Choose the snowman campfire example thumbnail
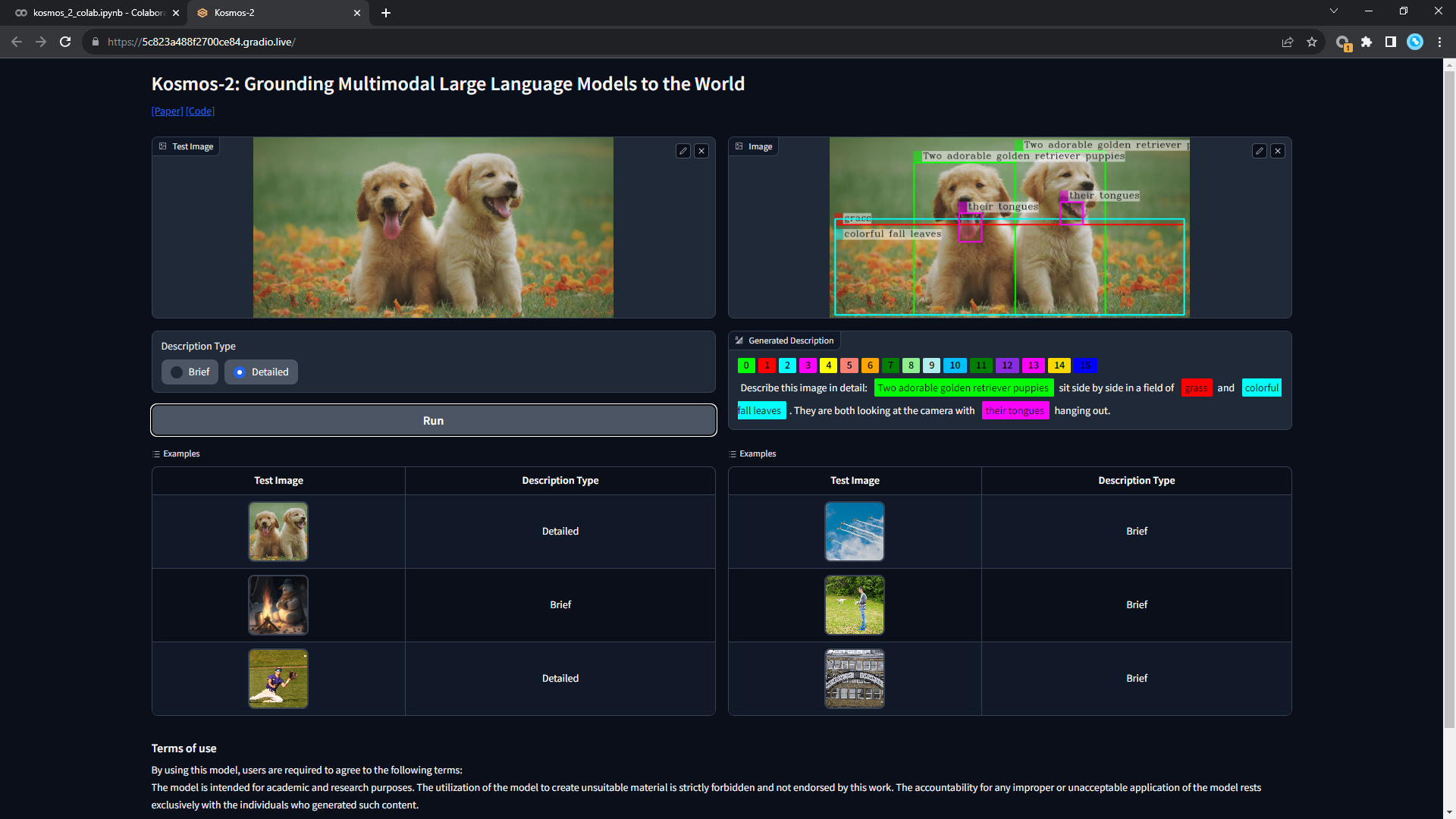The width and height of the screenshot is (1456, 819). tap(278, 605)
